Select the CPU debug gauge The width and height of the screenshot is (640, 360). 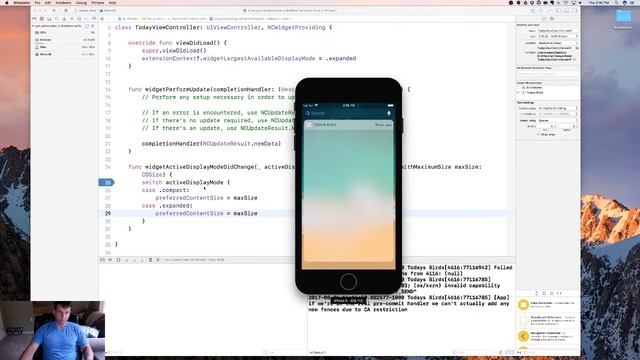64,33
